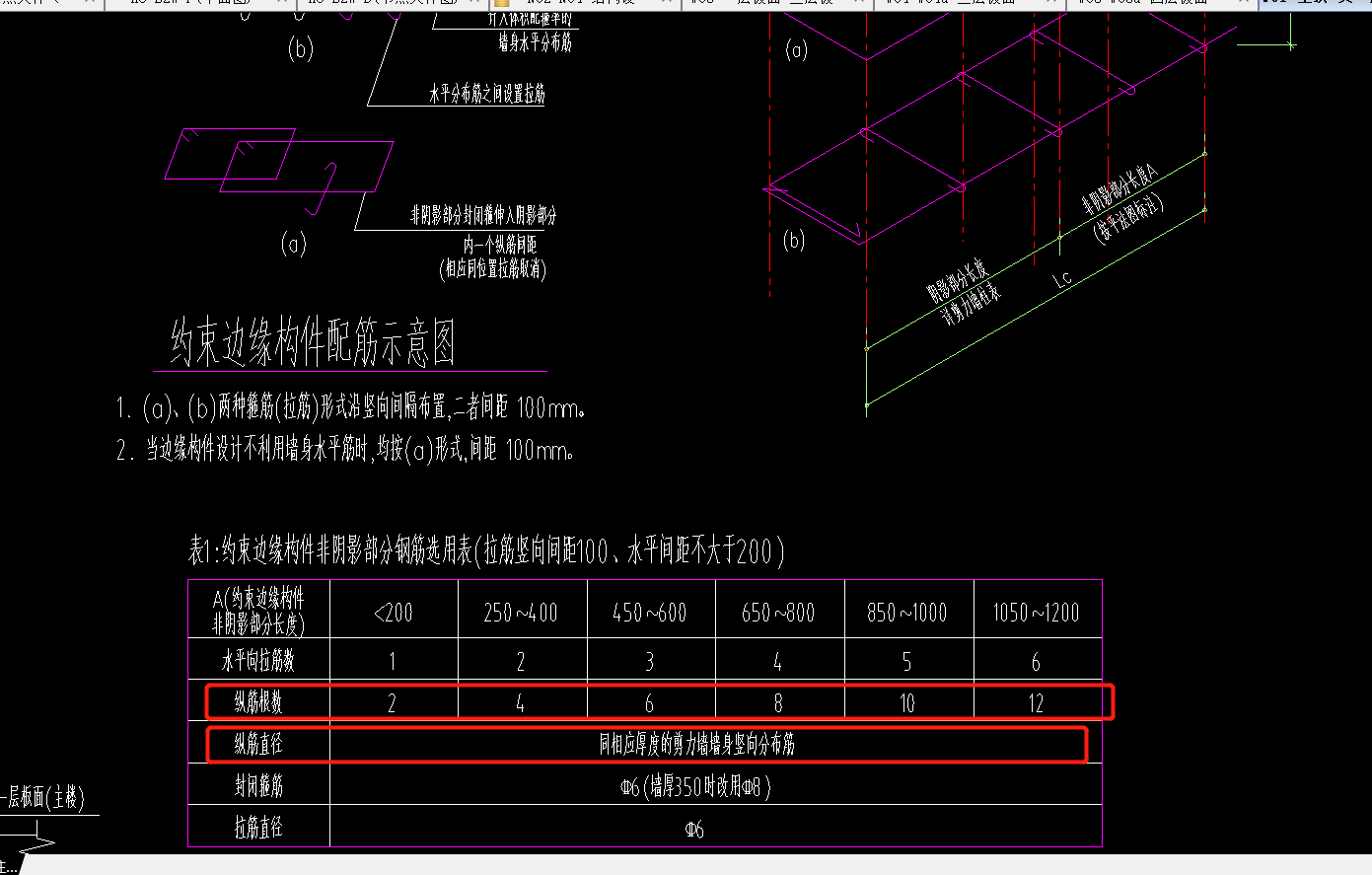Click the 1050~1200 column header
Image resolution: width=1372 pixels, height=875 pixels.
point(1036,613)
